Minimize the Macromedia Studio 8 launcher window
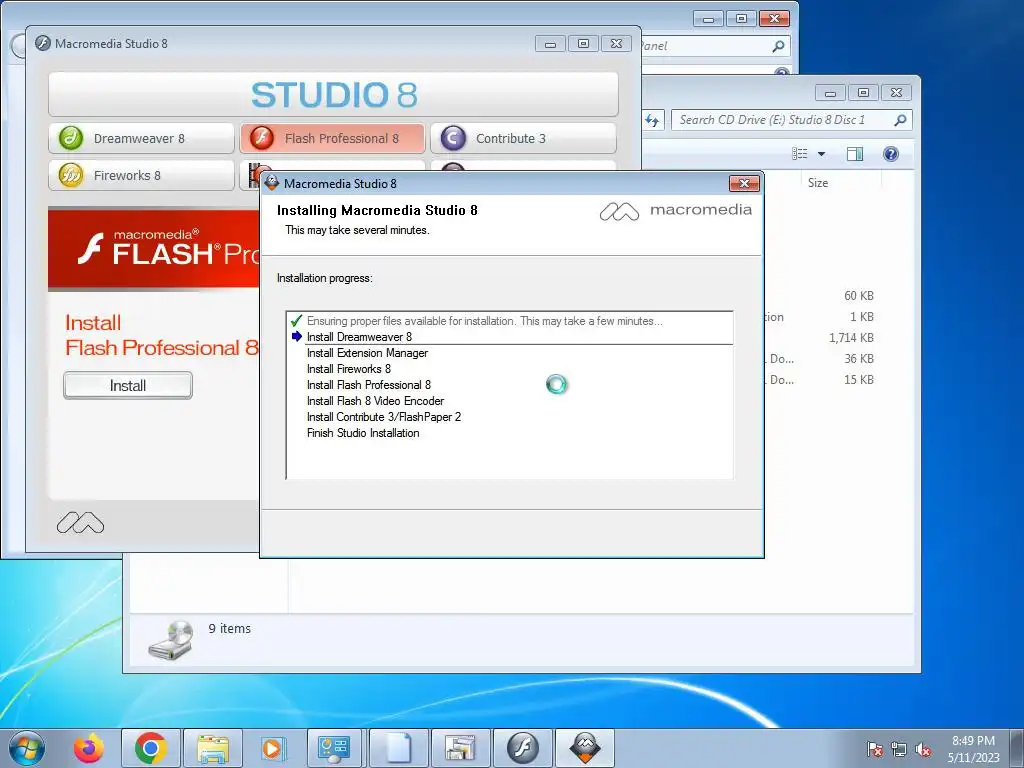The height and width of the screenshot is (768, 1024). pos(551,44)
